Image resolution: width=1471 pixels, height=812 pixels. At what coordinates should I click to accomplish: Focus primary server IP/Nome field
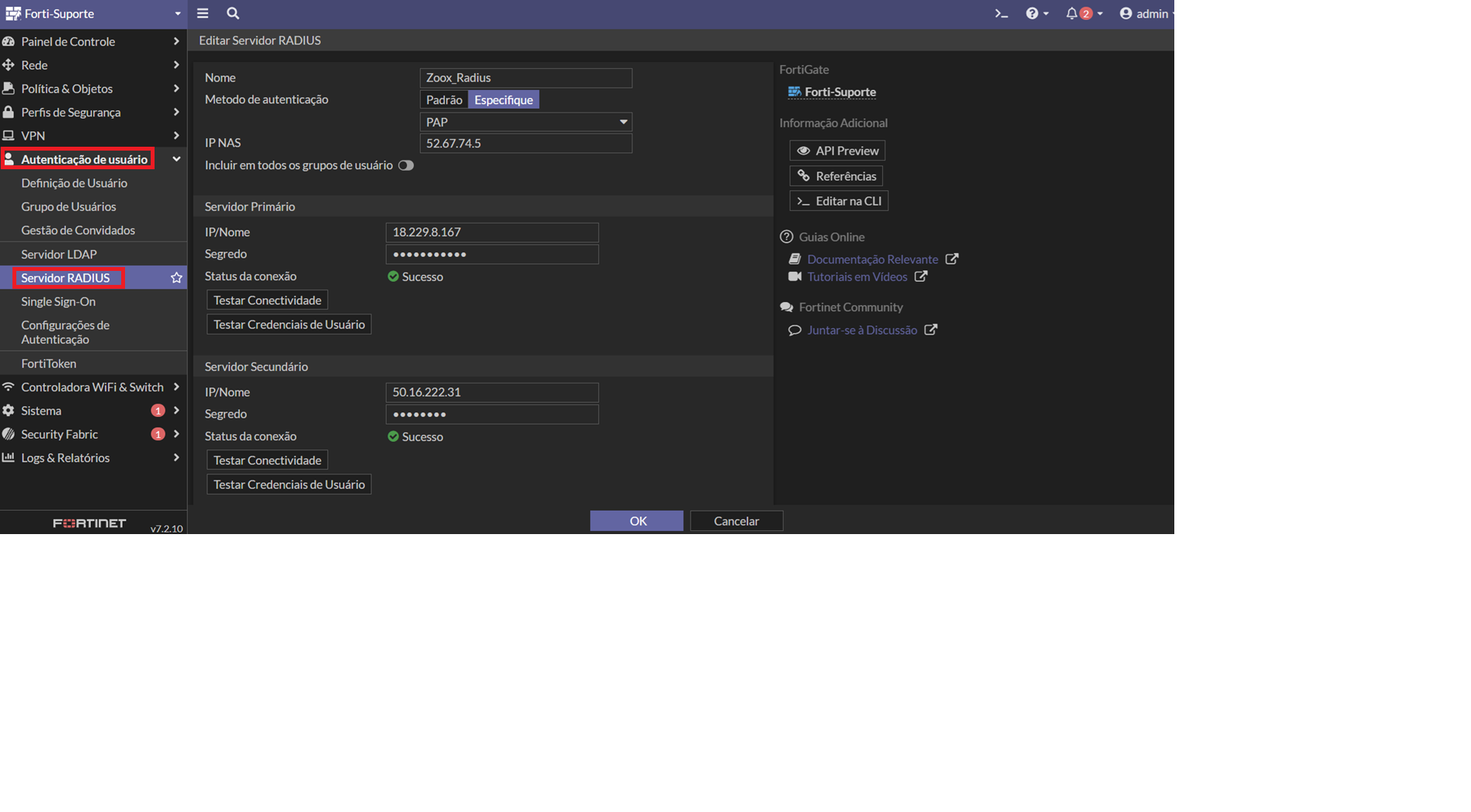point(492,232)
